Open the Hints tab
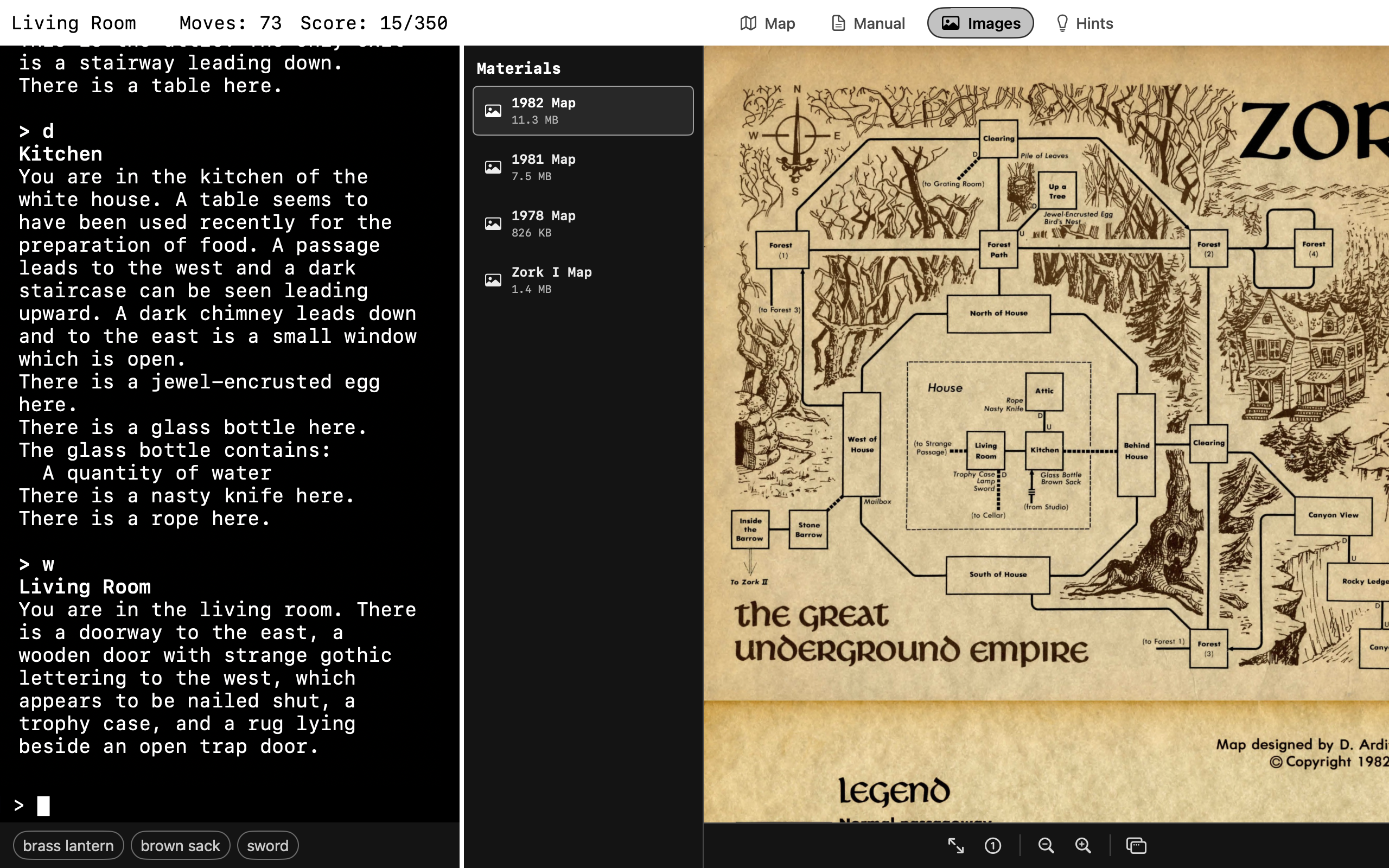Viewport: 1389px width, 868px height. (1084, 23)
